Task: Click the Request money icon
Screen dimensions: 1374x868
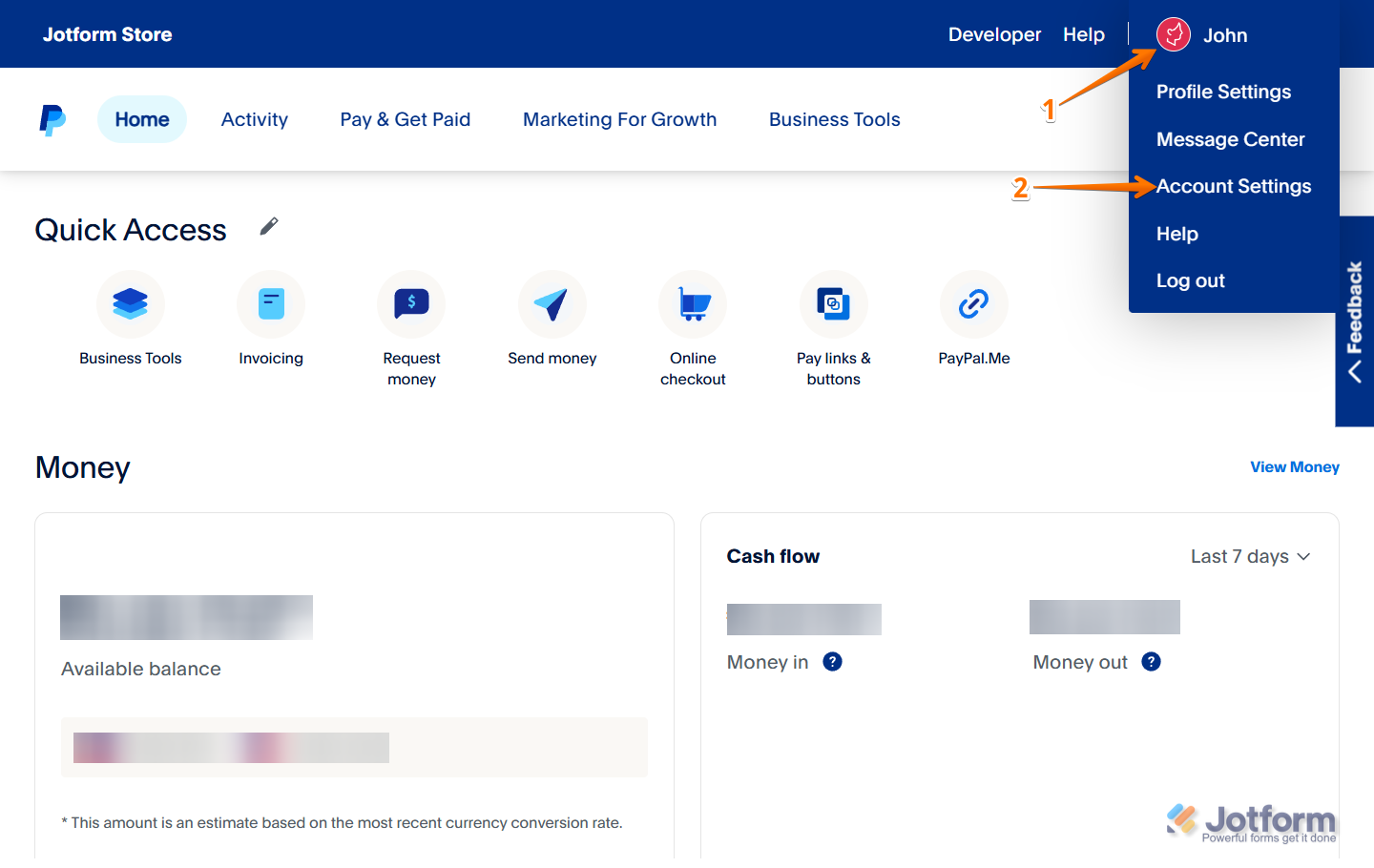Action: point(411,303)
